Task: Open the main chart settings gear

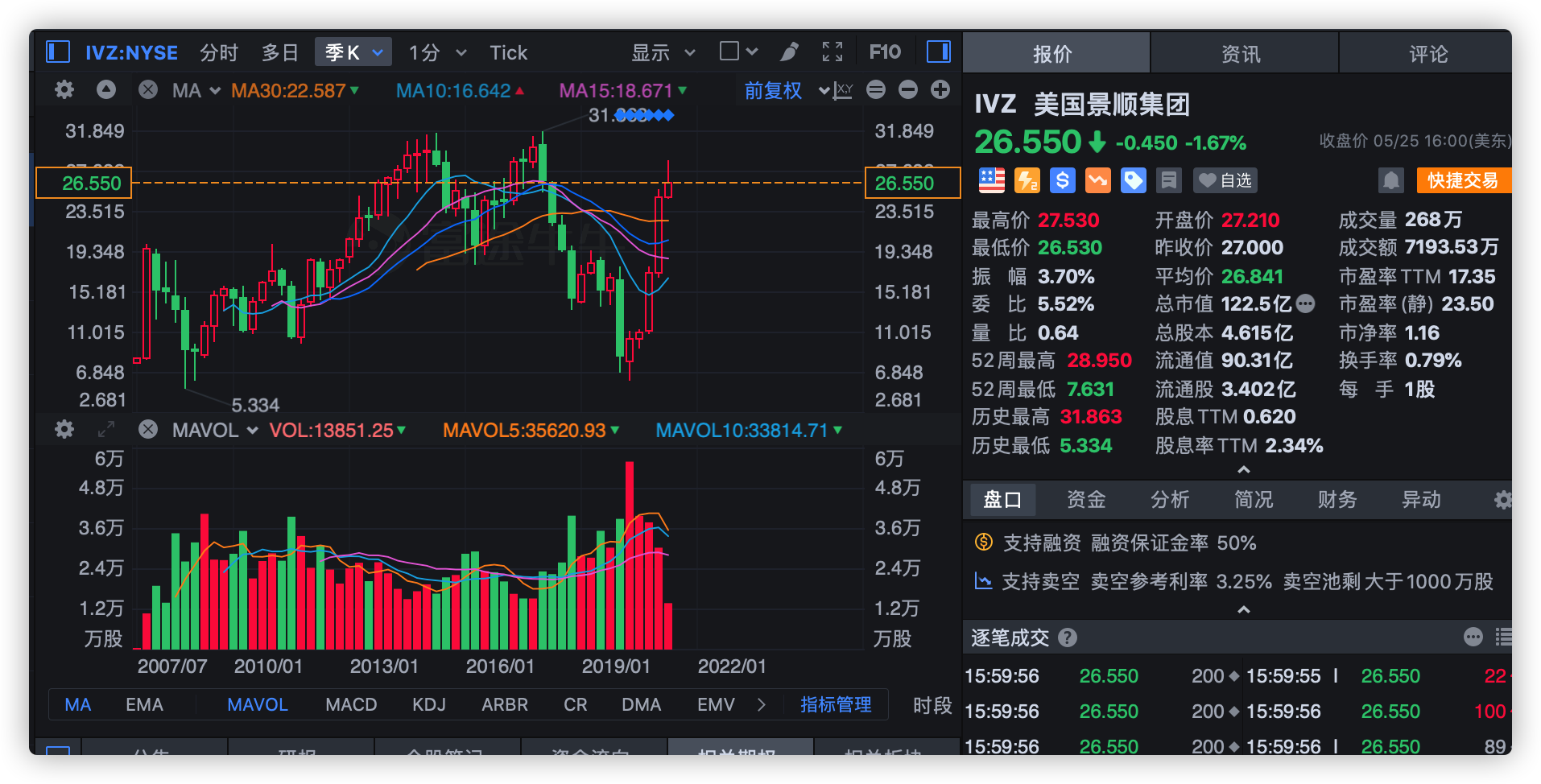Action: pos(64,89)
